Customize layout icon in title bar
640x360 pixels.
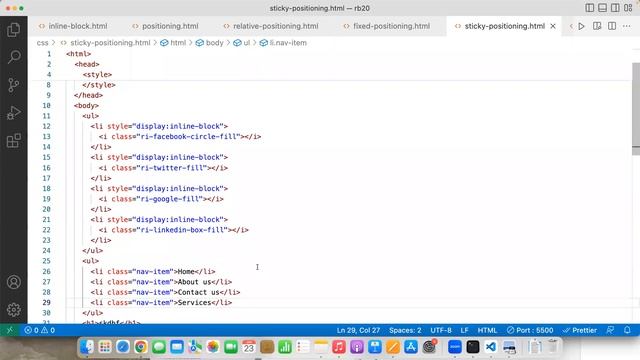[628, 8]
